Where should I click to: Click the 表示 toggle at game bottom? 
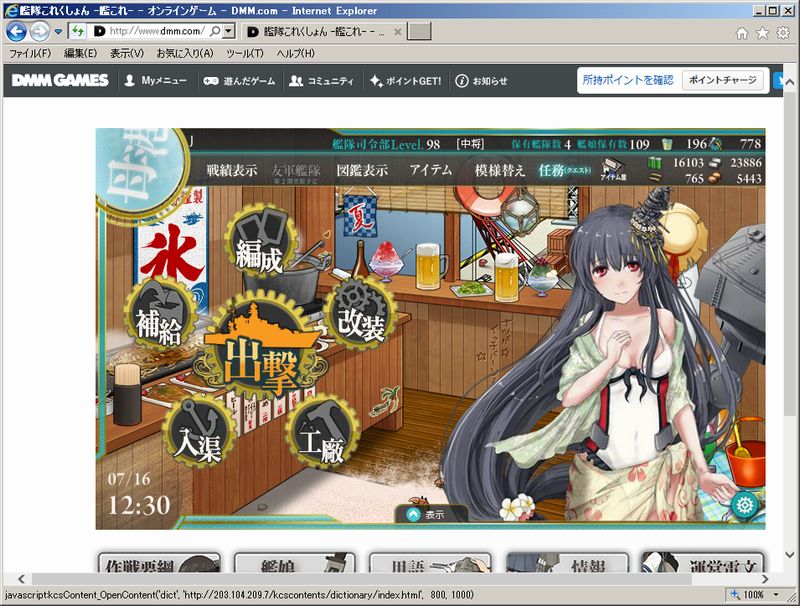click(x=431, y=514)
